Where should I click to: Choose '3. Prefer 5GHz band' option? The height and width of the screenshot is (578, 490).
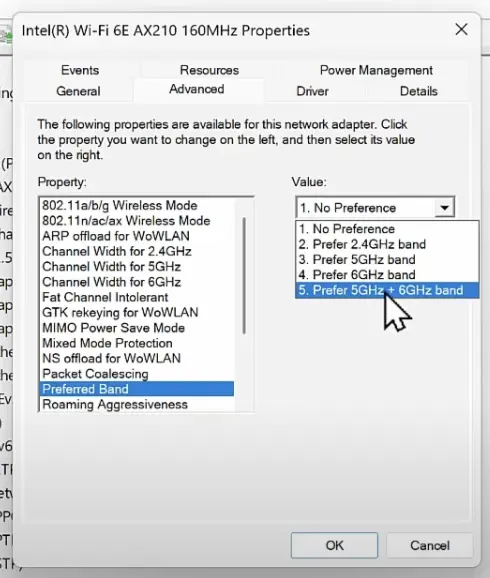pos(387,260)
